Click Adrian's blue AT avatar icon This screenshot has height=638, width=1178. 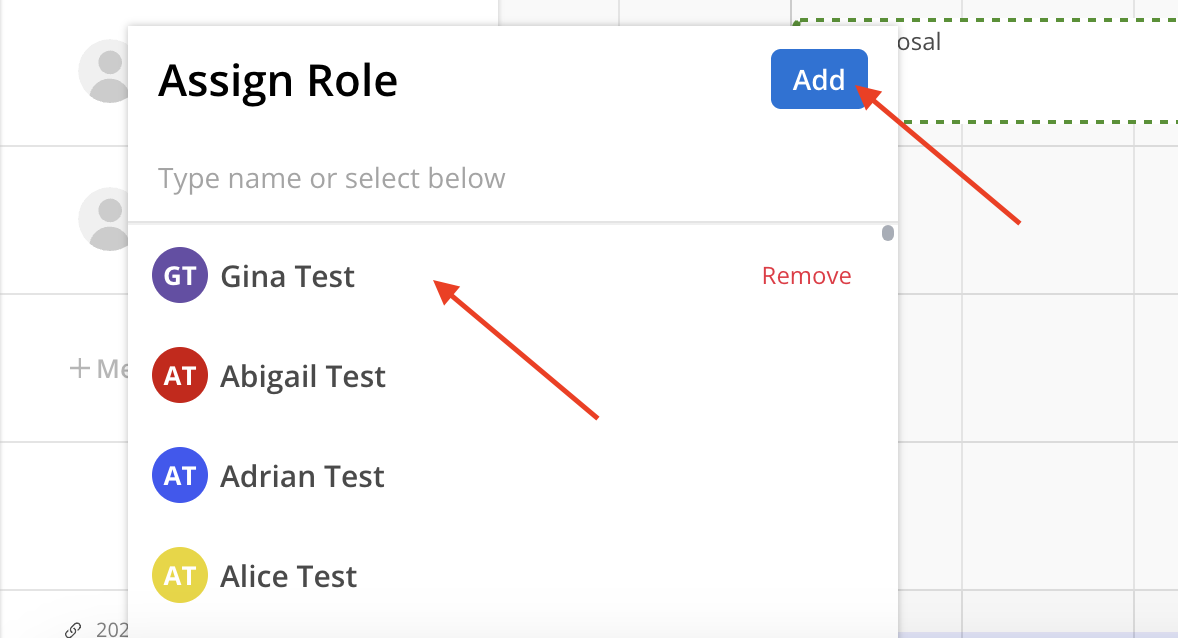point(180,476)
